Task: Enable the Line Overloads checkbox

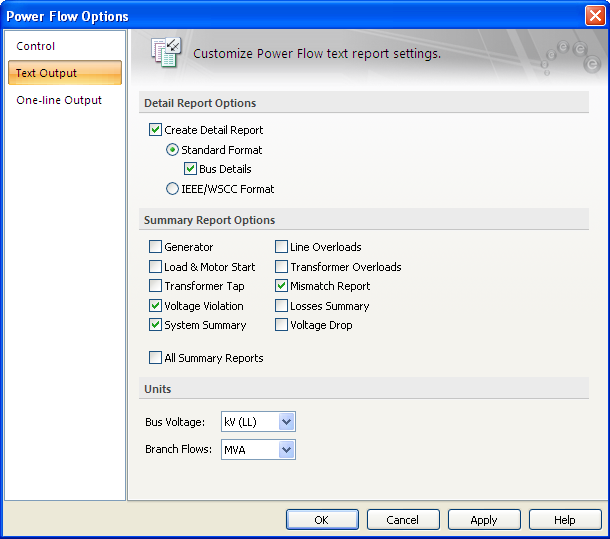Action: coord(281,247)
